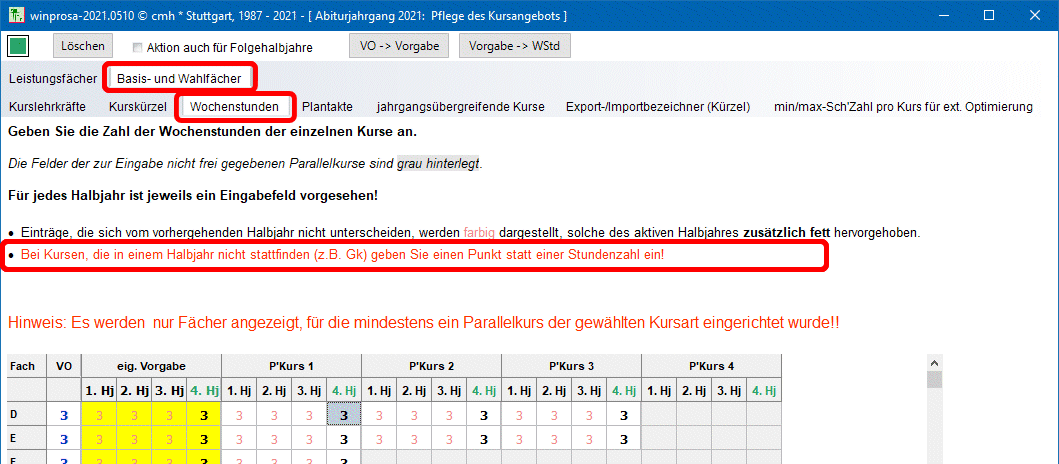
Task: Click yellow eig. Vorgabe 1. Hj cell for D
Action: click(99, 415)
